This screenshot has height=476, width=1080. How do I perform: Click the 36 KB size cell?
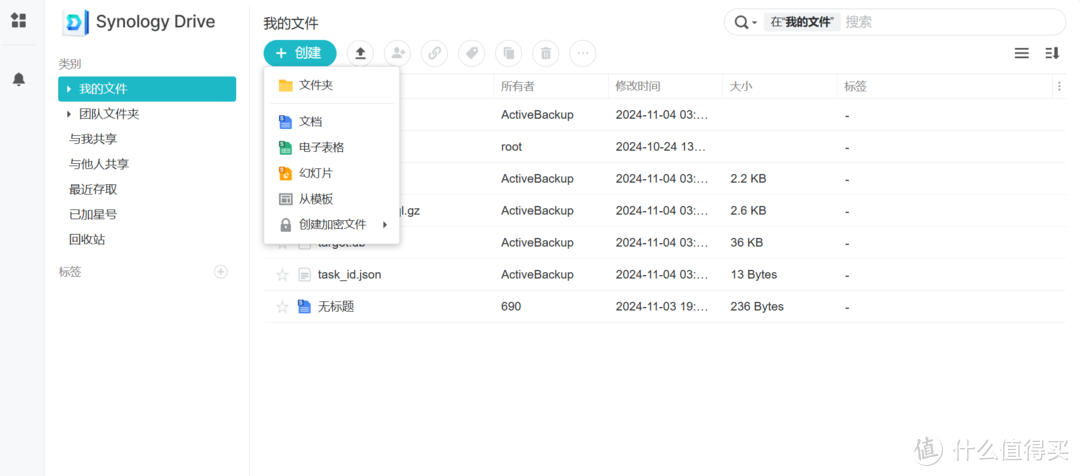pyautogui.click(x=747, y=242)
